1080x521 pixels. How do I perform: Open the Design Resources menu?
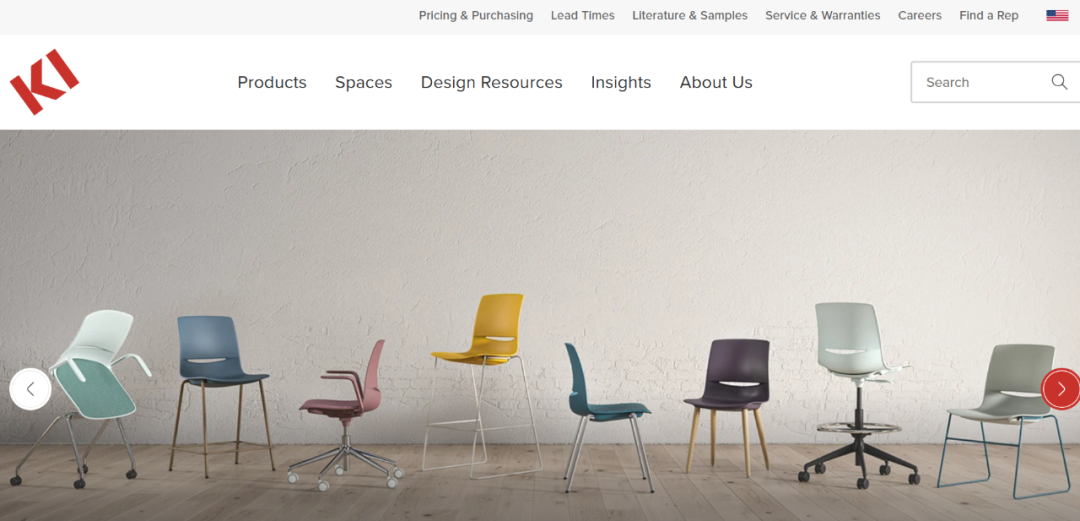click(492, 82)
